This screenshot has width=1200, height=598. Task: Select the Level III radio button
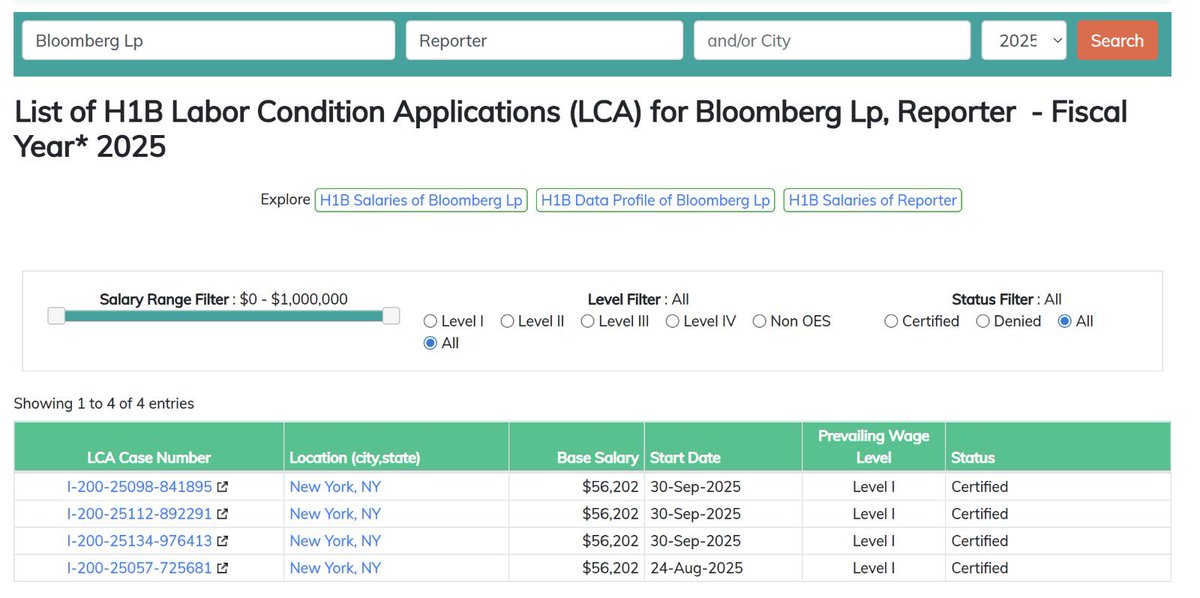click(x=588, y=321)
